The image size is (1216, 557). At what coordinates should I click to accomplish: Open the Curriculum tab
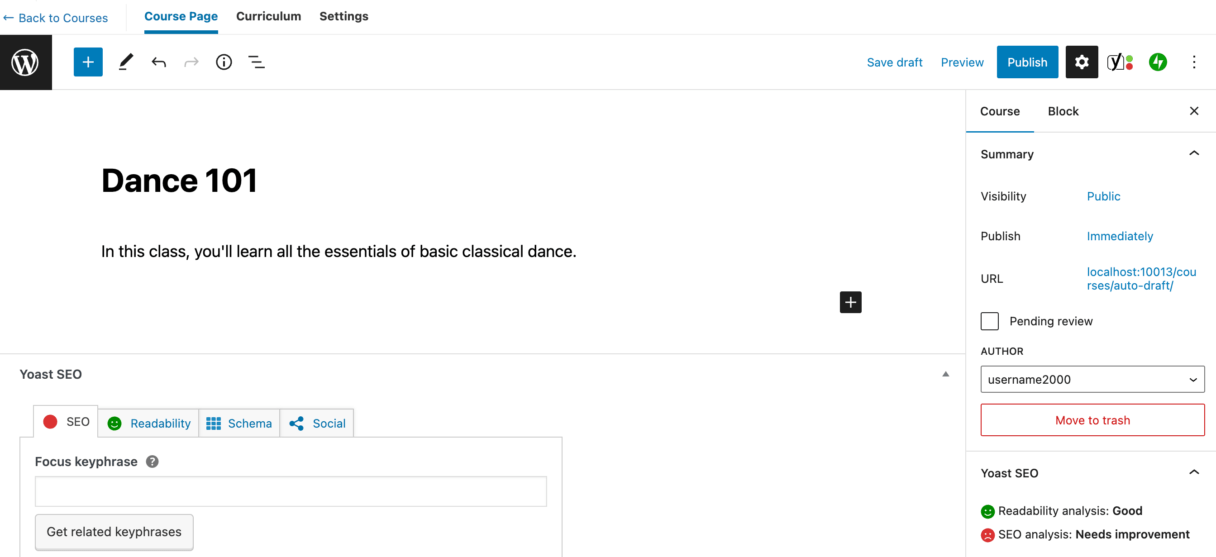(x=269, y=16)
